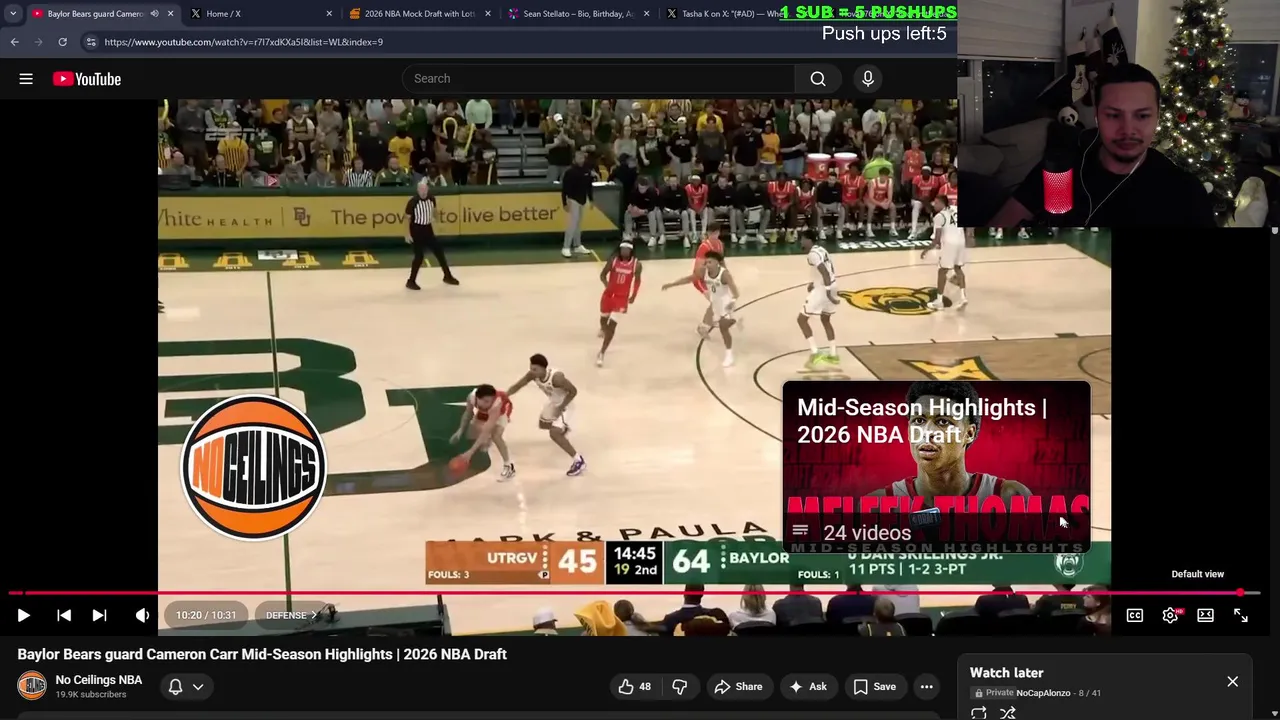This screenshot has height=720, width=1280.
Task: Open the DEFENSE chapter list
Action: (292, 616)
